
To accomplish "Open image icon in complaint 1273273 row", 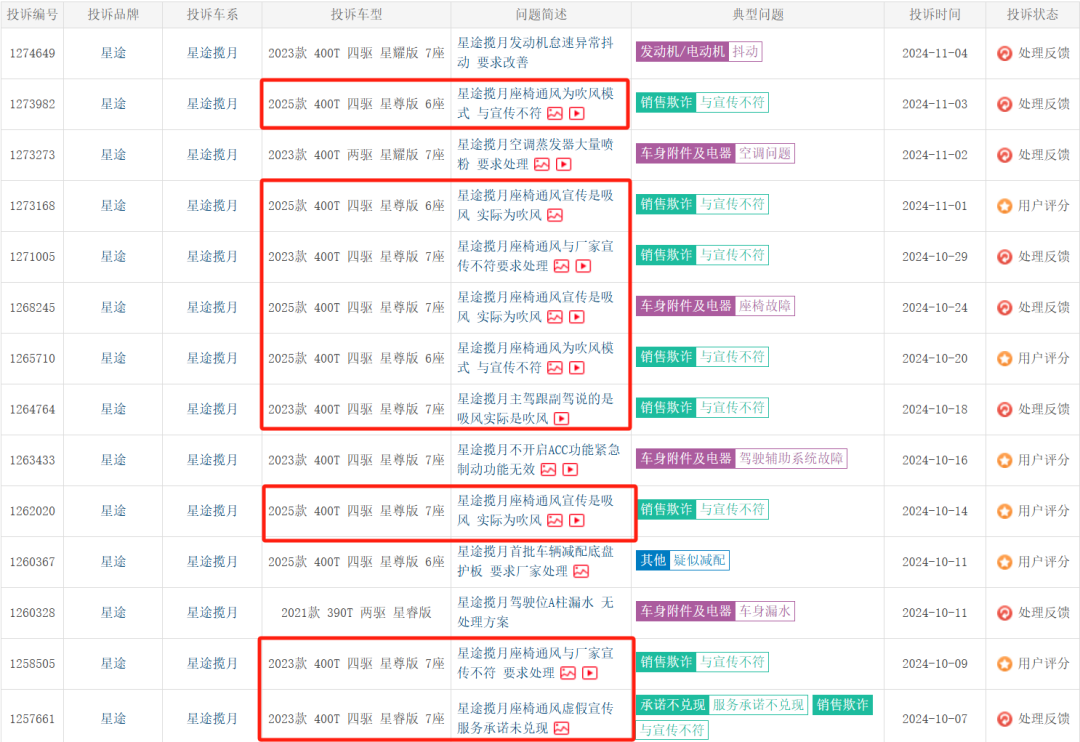I will coord(542,165).
